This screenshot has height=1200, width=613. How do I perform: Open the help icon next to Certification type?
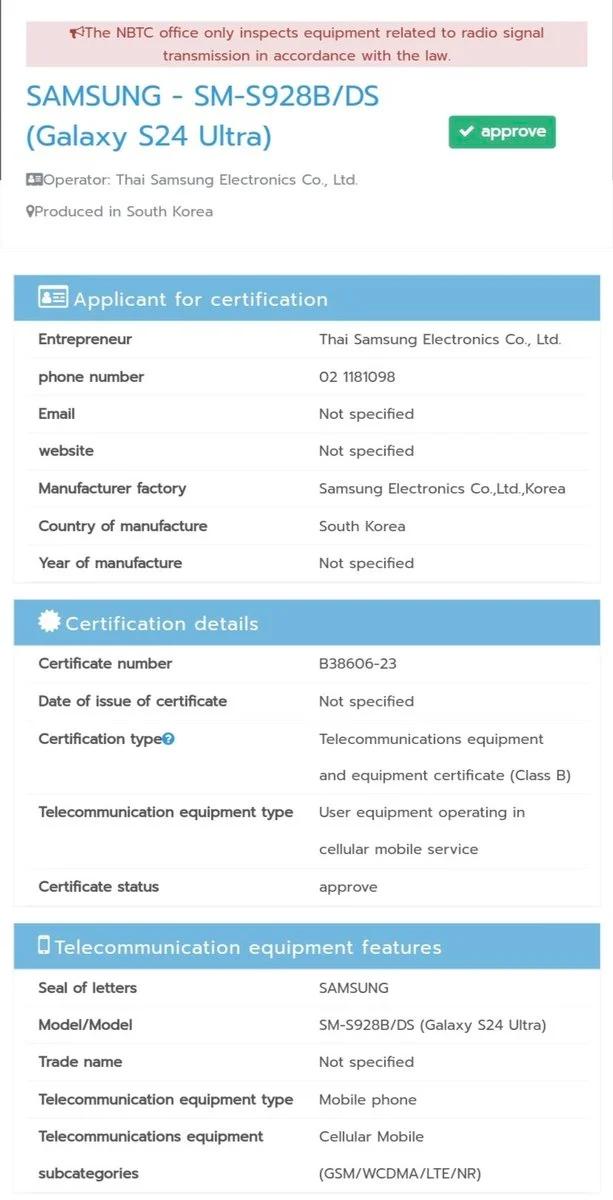pyautogui.click(x=169, y=739)
